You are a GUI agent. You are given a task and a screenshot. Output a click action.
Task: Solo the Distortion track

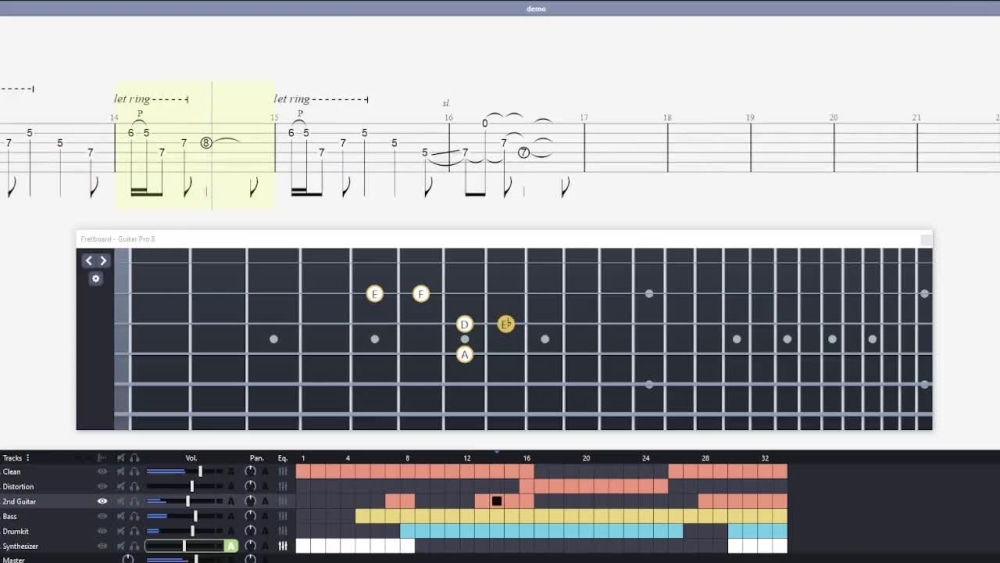coord(135,486)
